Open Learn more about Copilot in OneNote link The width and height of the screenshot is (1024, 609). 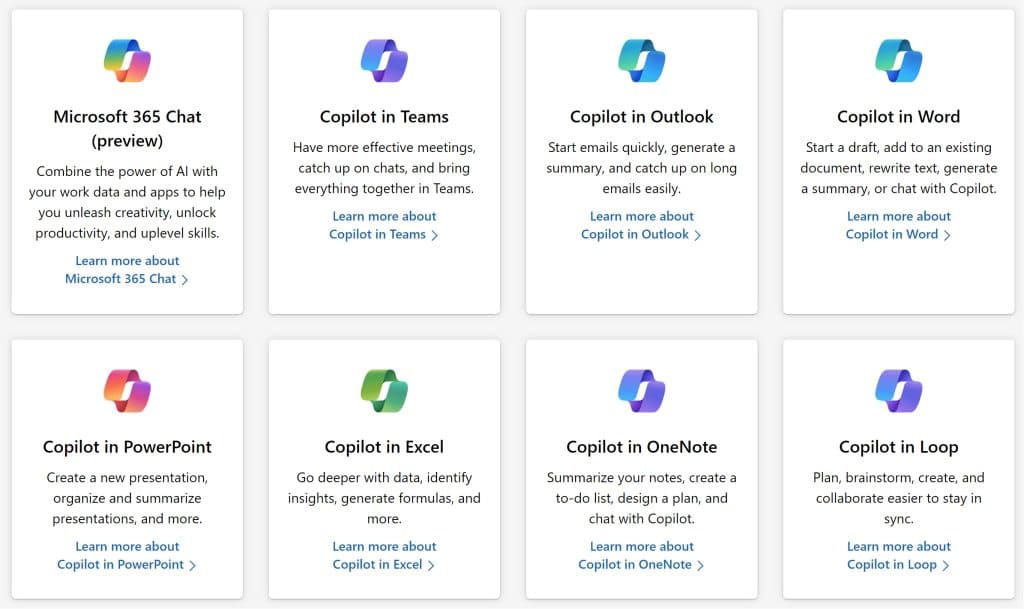[641, 555]
